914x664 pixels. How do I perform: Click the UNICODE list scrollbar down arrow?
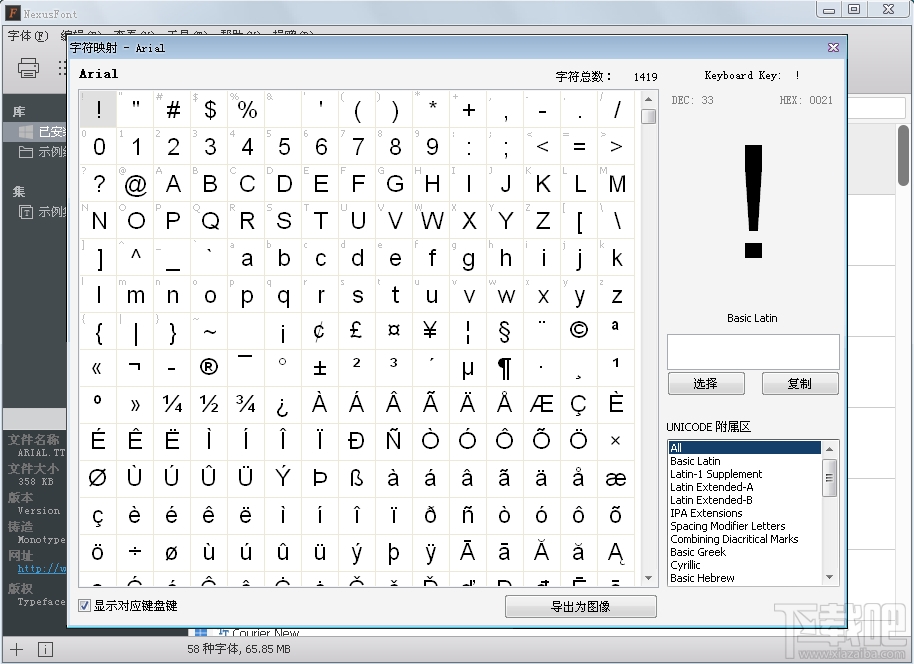pyautogui.click(x=829, y=576)
